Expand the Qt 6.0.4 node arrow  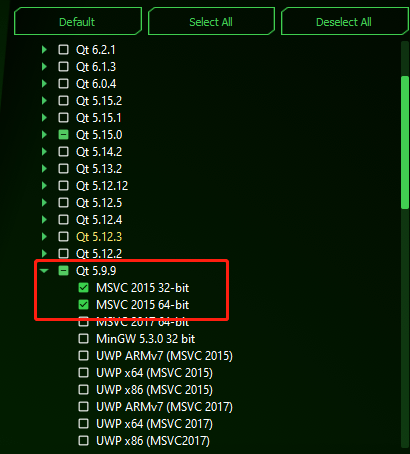click(44, 84)
